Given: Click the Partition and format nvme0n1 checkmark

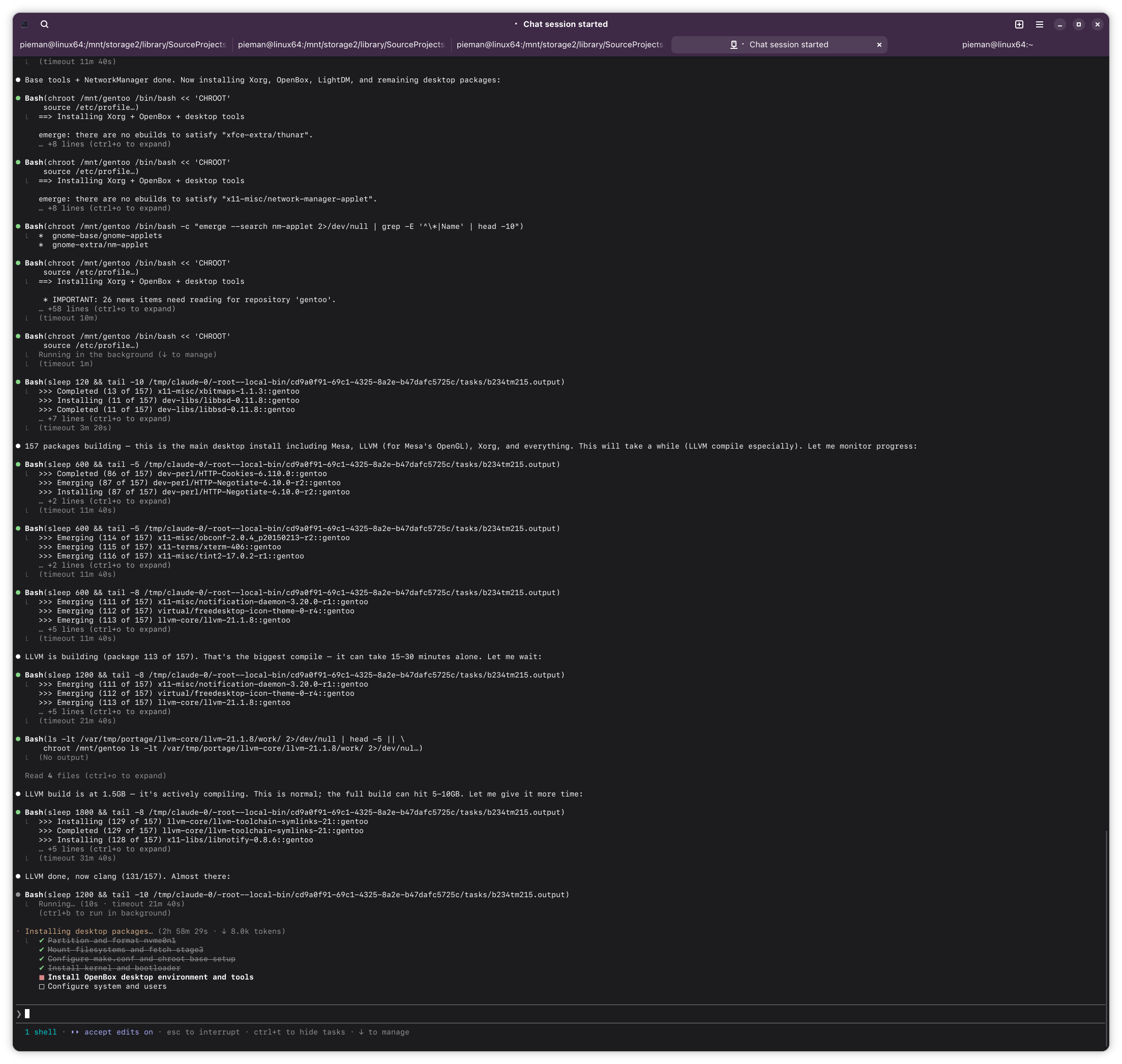Looking at the screenshot, I should pyautogui.click(x=41, y=940).
